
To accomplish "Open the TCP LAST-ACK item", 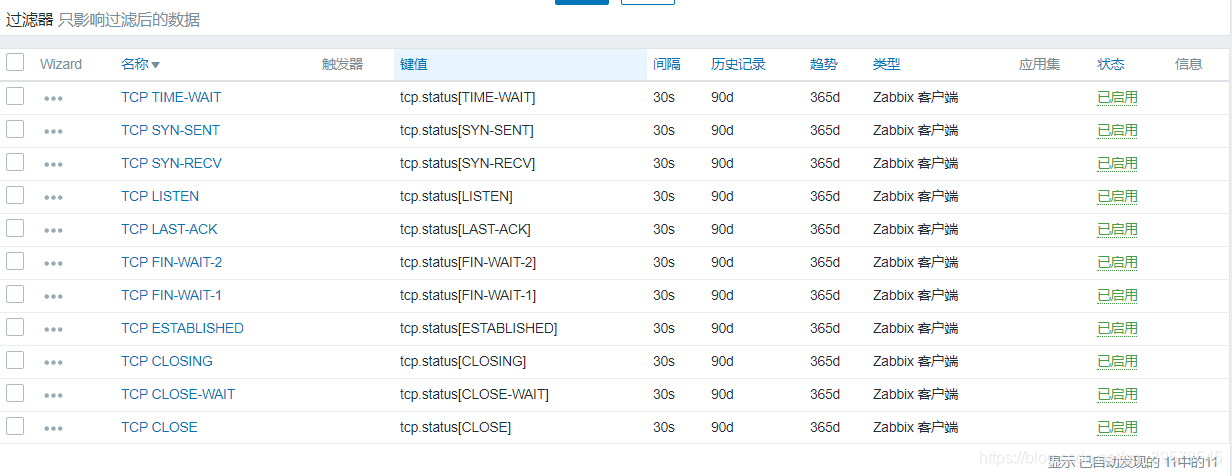I will coord(169,229).
